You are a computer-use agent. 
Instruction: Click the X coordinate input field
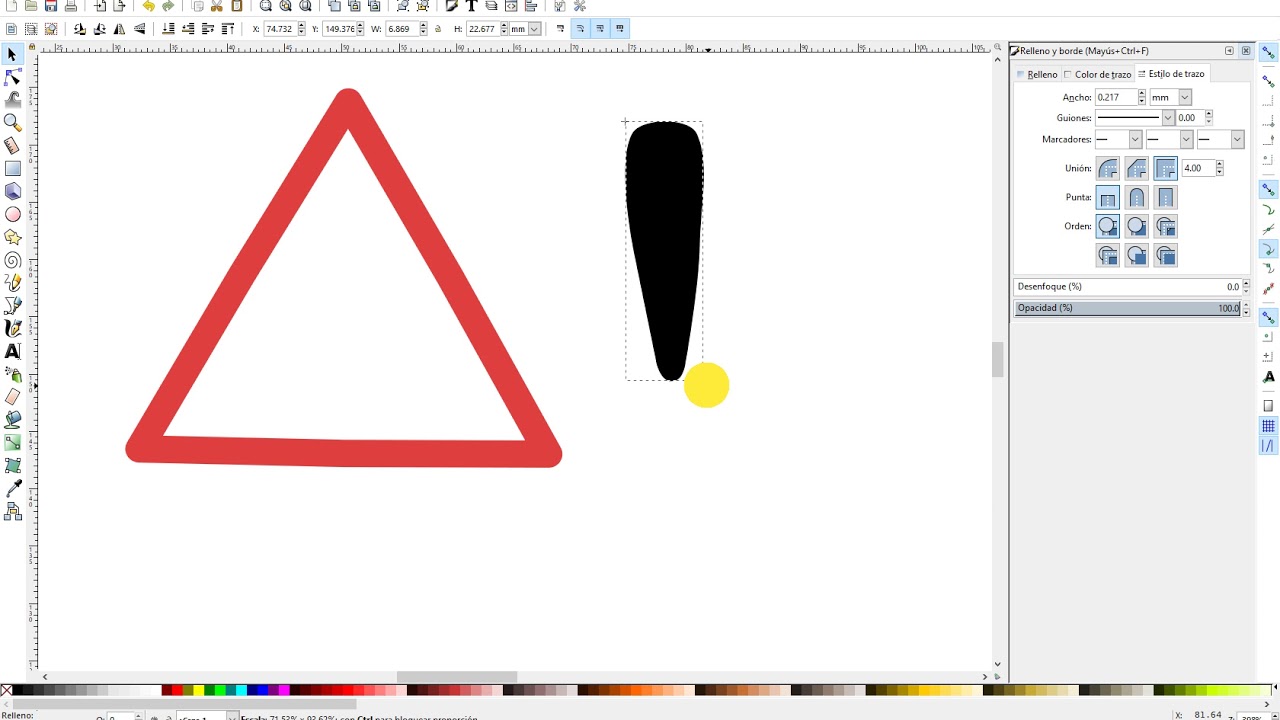(x=280, y=29)
